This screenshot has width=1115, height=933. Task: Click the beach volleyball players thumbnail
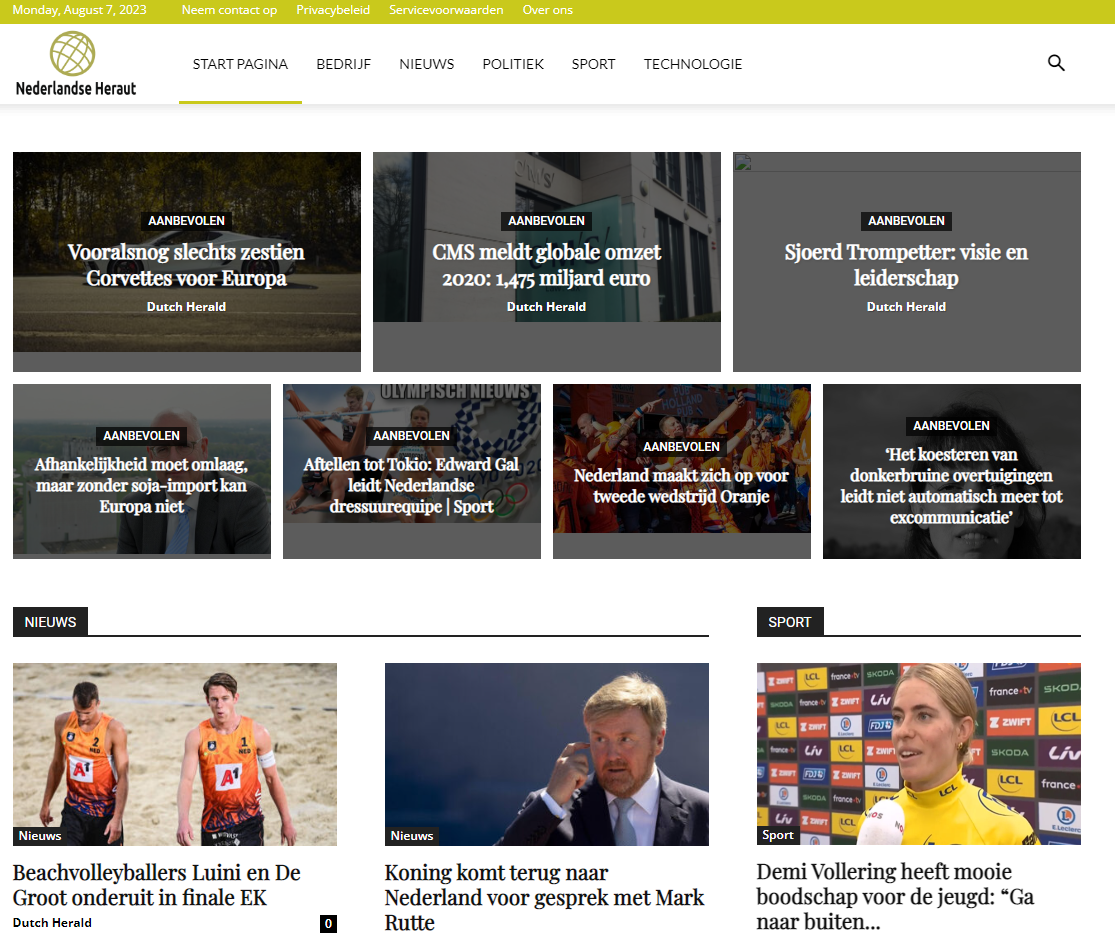175,753
